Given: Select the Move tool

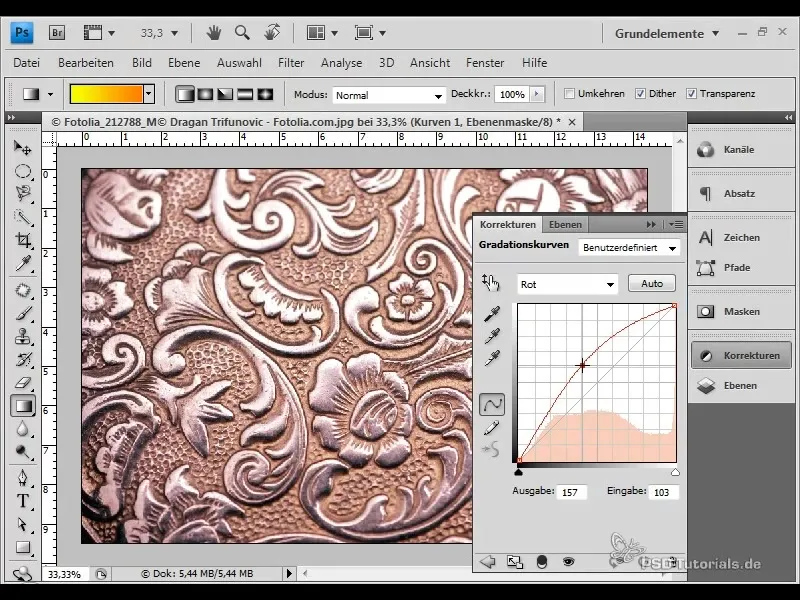Looking at the screenshot, I should pos(22,148).
